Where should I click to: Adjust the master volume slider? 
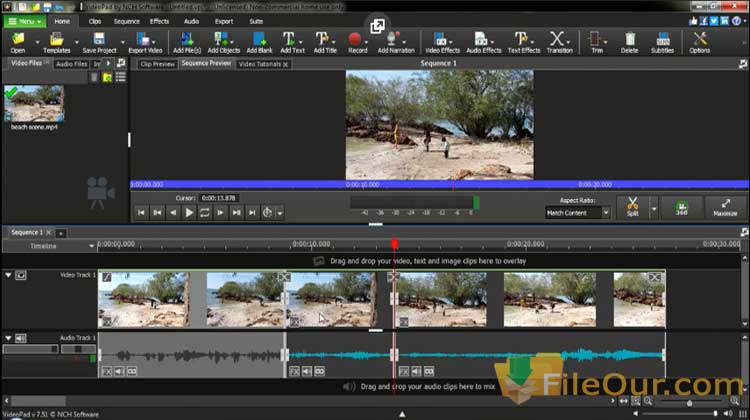pos(716,413)
